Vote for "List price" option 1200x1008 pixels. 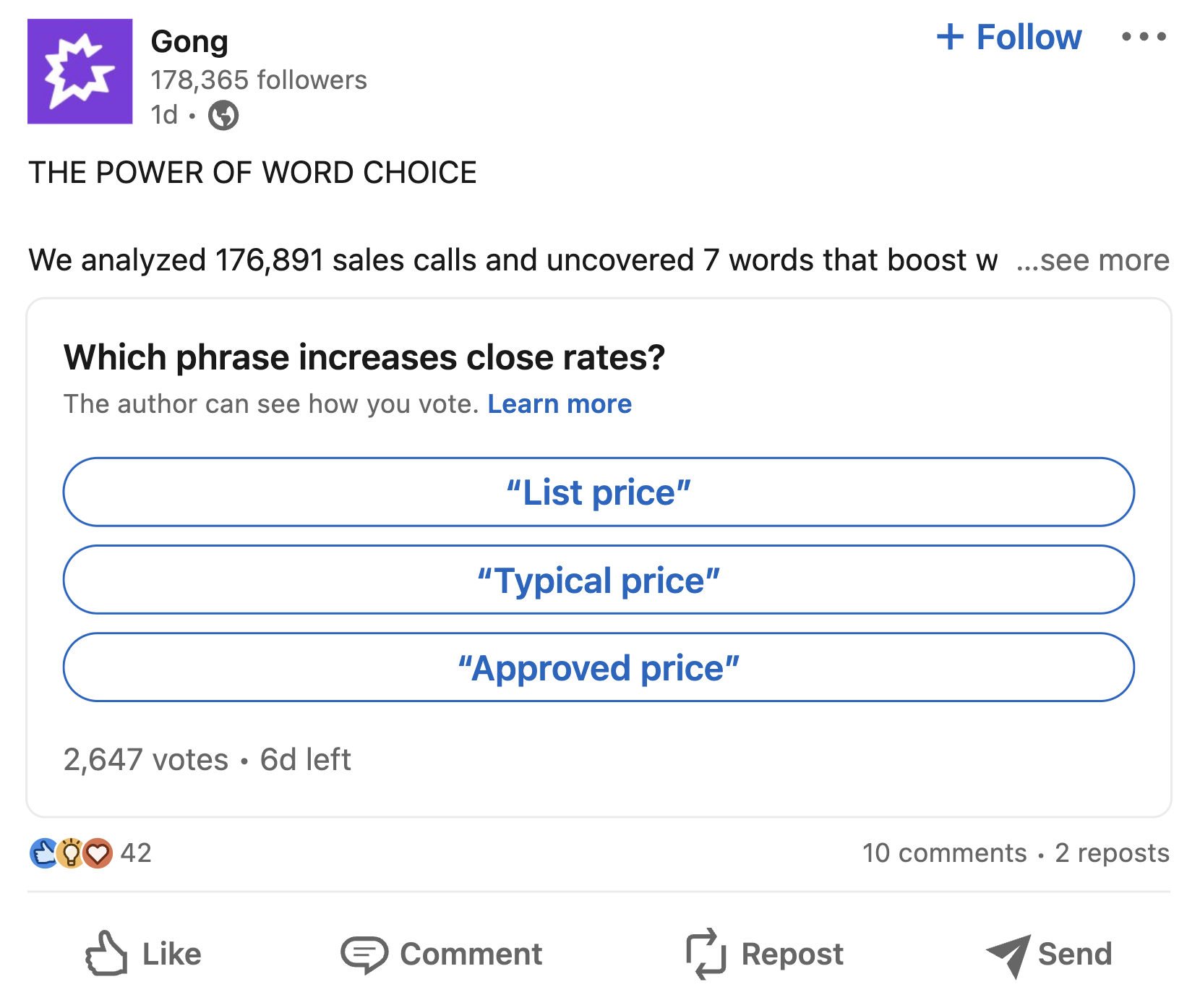click(599, 492)
